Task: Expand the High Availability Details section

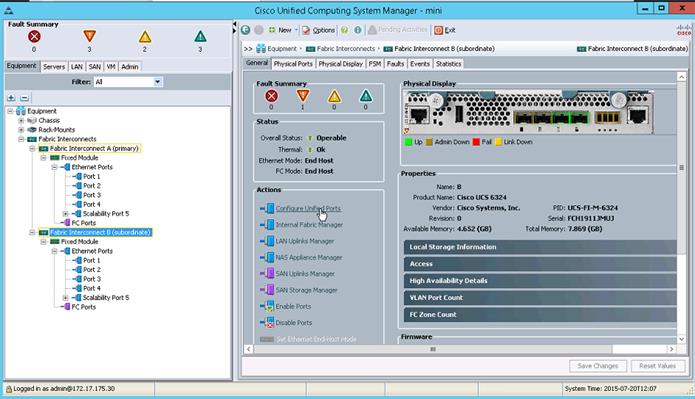Action: point(540,281)
